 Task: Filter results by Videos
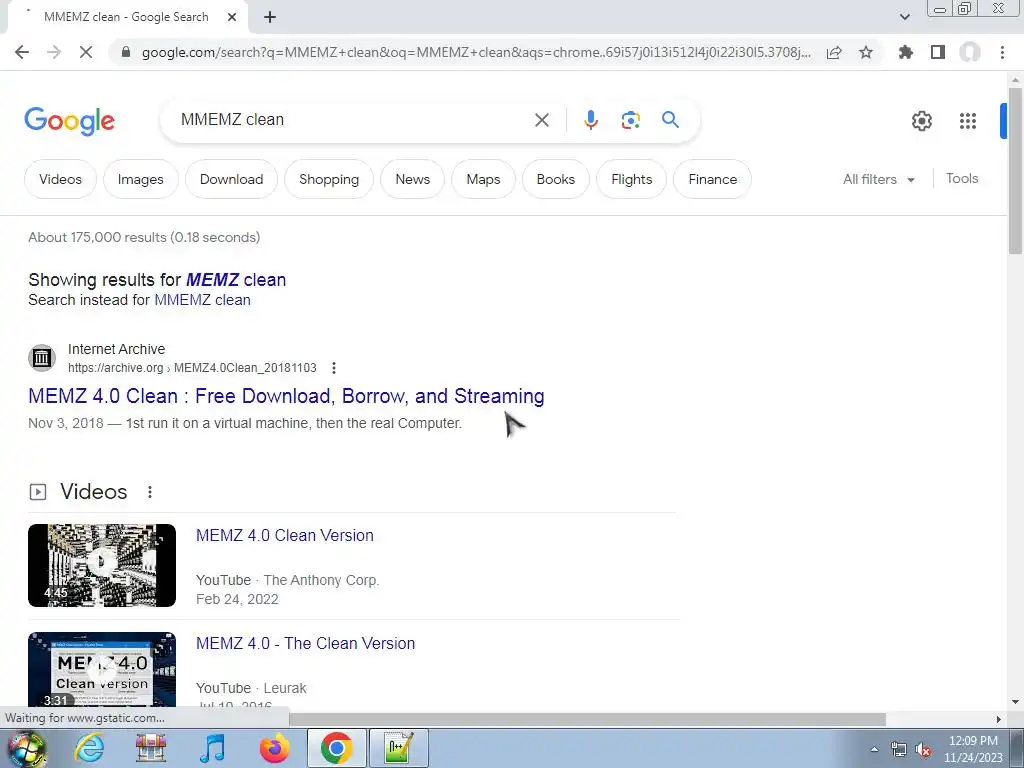point(60,179)
